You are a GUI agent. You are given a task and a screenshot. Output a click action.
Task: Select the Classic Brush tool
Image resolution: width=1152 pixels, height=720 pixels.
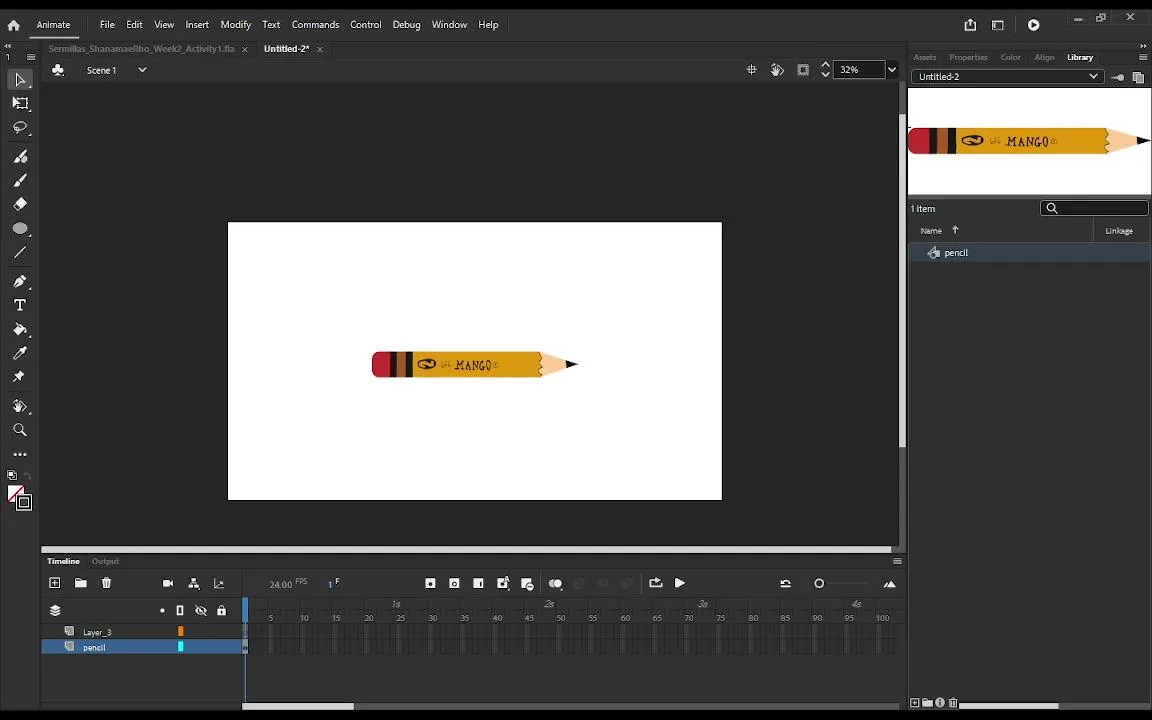tap(20, 180)
